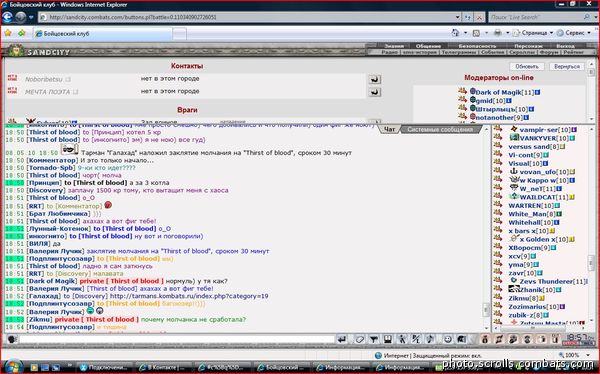The image size is (600, 374).
Task: Click the eraser clear-chat icon
Action: 359,339
